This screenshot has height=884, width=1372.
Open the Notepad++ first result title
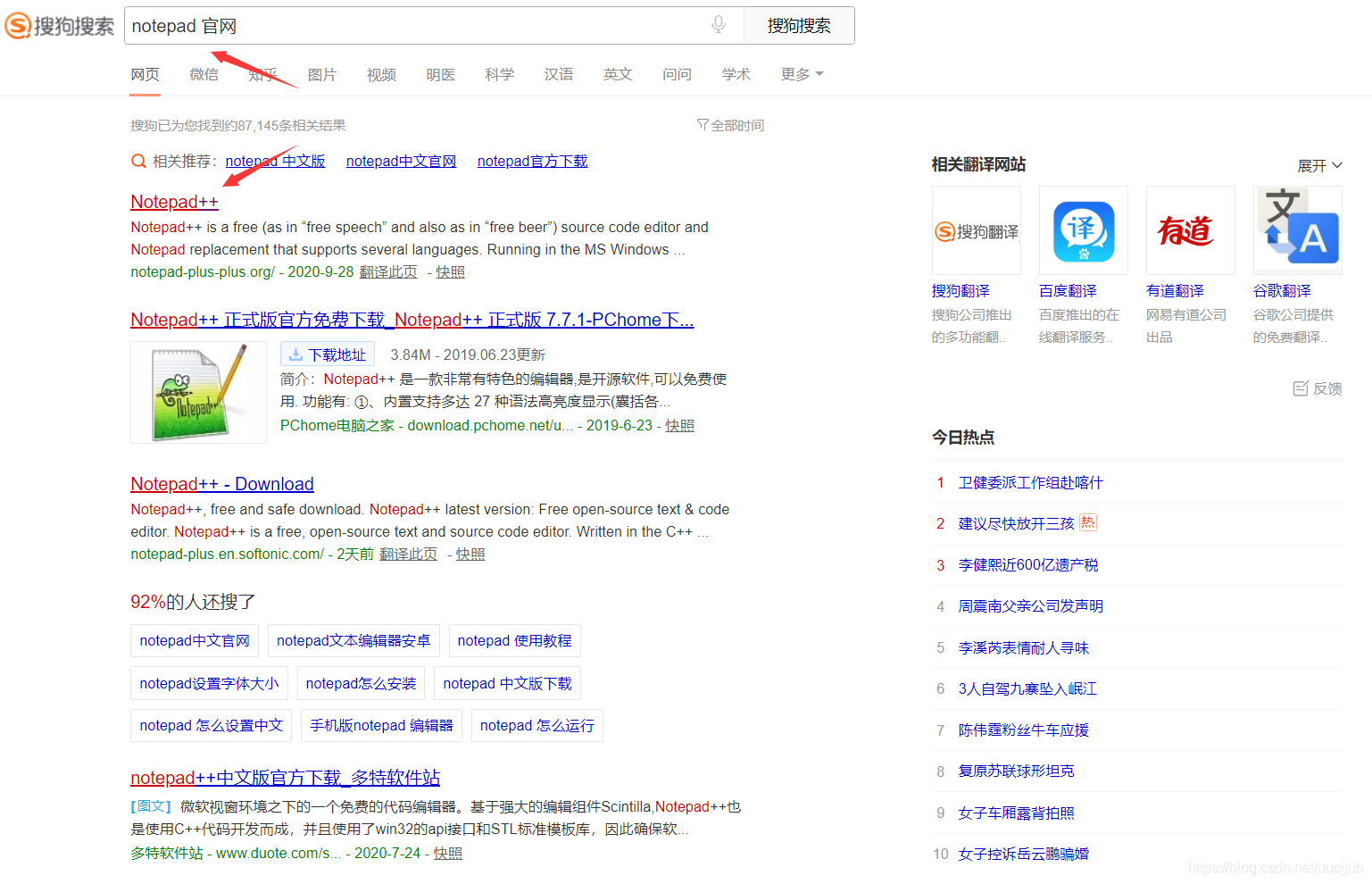pos(174,202)
